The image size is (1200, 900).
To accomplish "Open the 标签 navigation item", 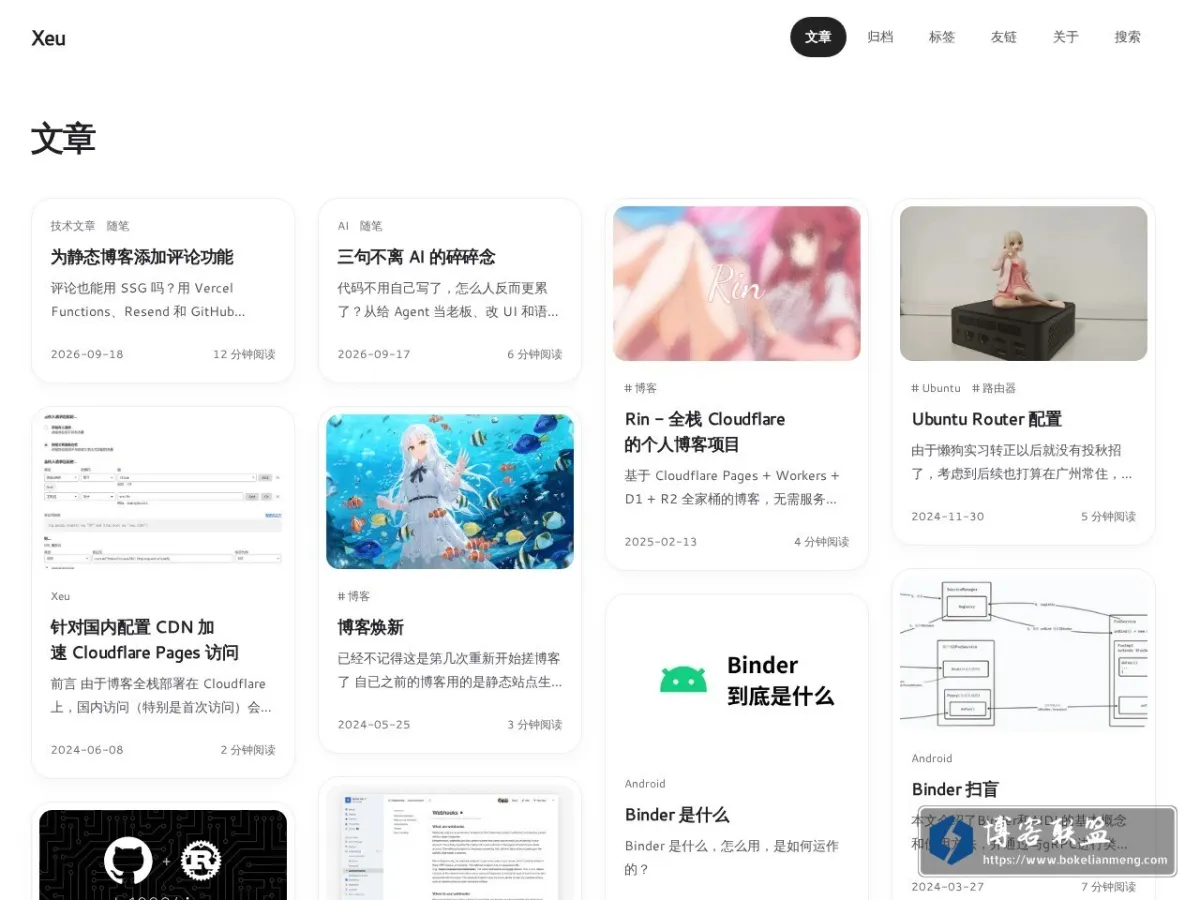I will (x=942, y=37).
